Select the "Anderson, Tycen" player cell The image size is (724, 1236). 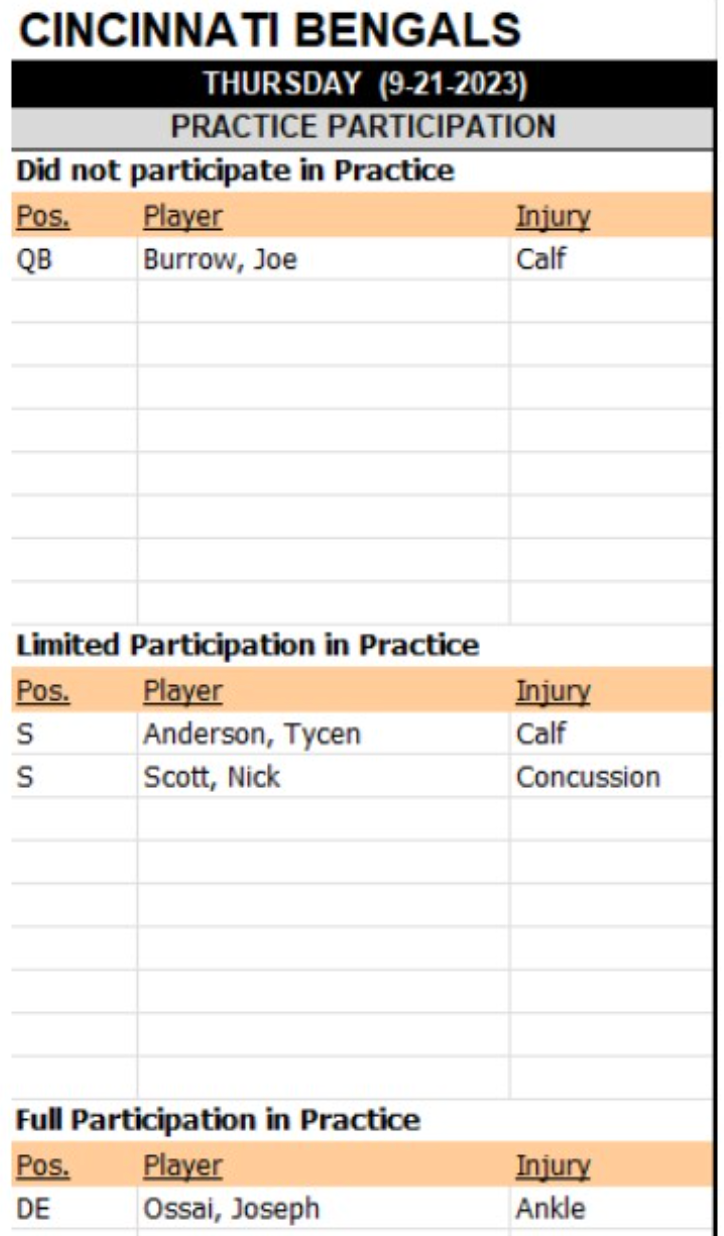251,735
